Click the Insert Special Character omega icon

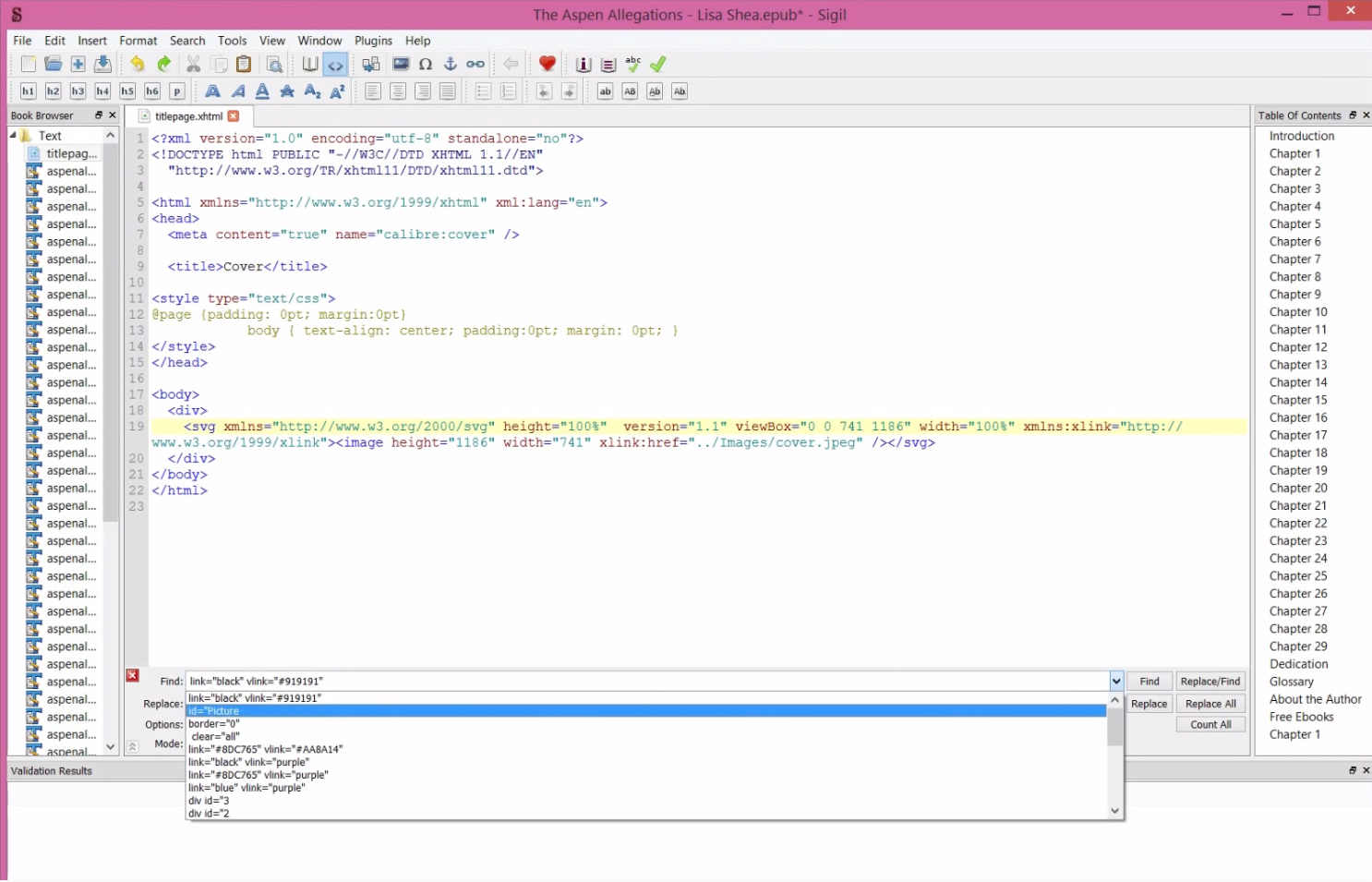(x=426, y=65)
